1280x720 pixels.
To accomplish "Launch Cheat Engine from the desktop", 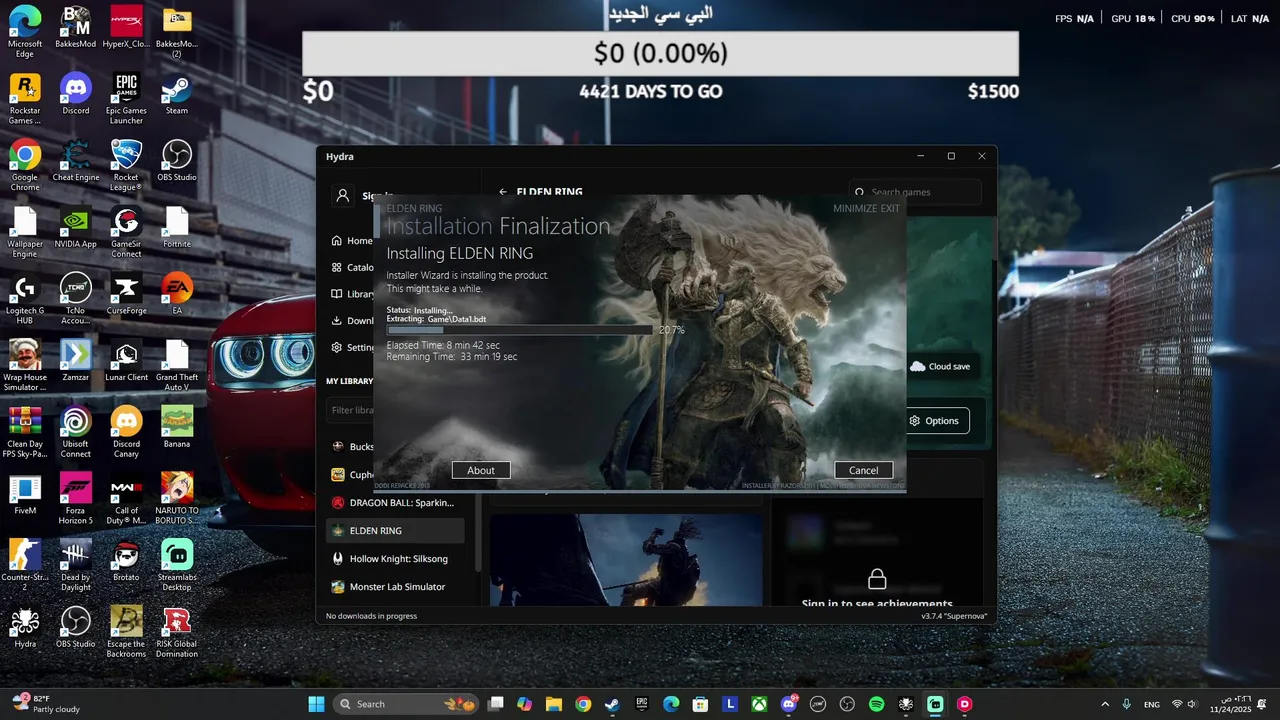I will click(x=76, y=161).
